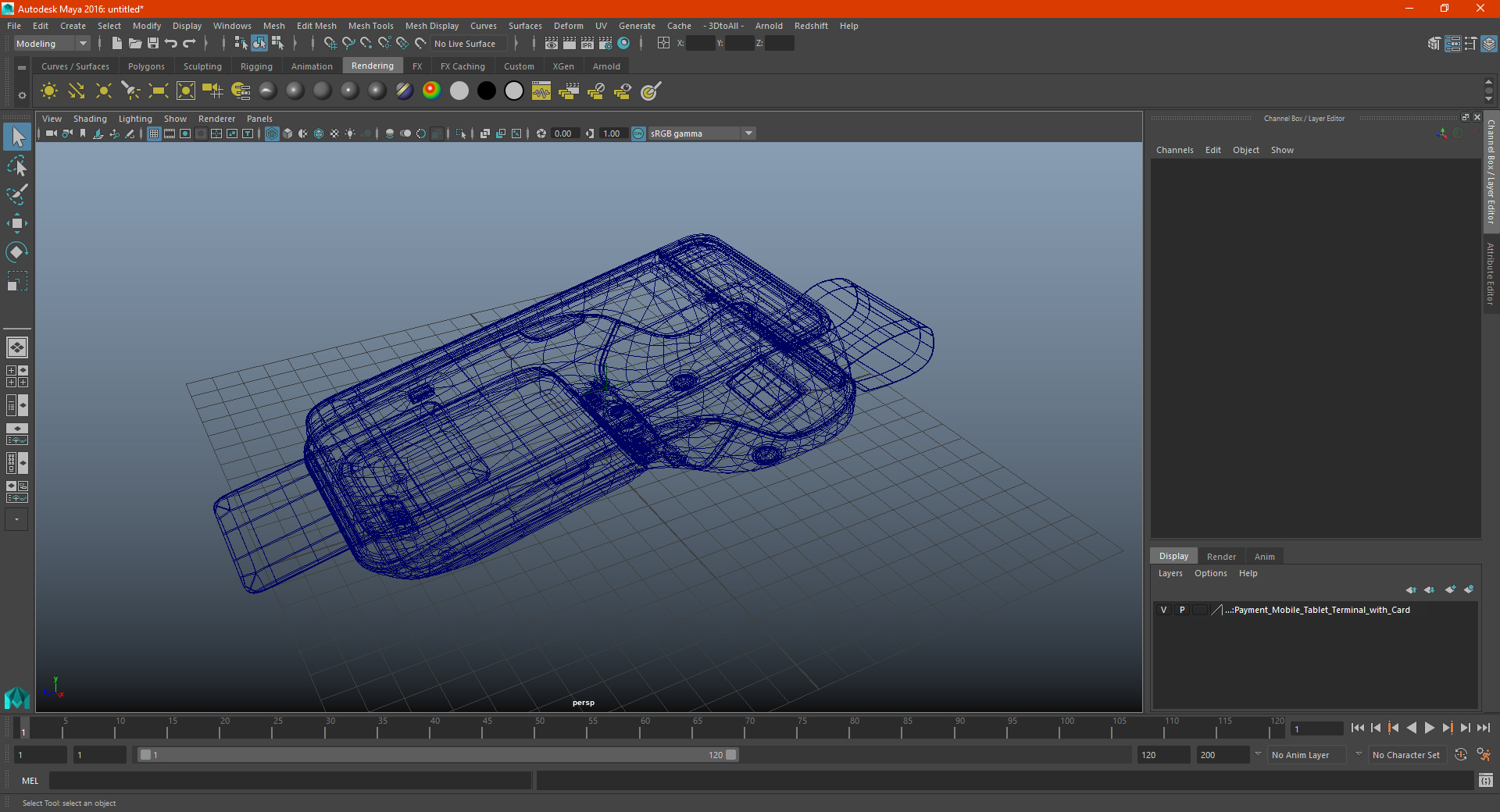The height and width of the screenshot is (812, 1500).
Task: Click the MEL command language label
Action: click(x=30, y=781)
